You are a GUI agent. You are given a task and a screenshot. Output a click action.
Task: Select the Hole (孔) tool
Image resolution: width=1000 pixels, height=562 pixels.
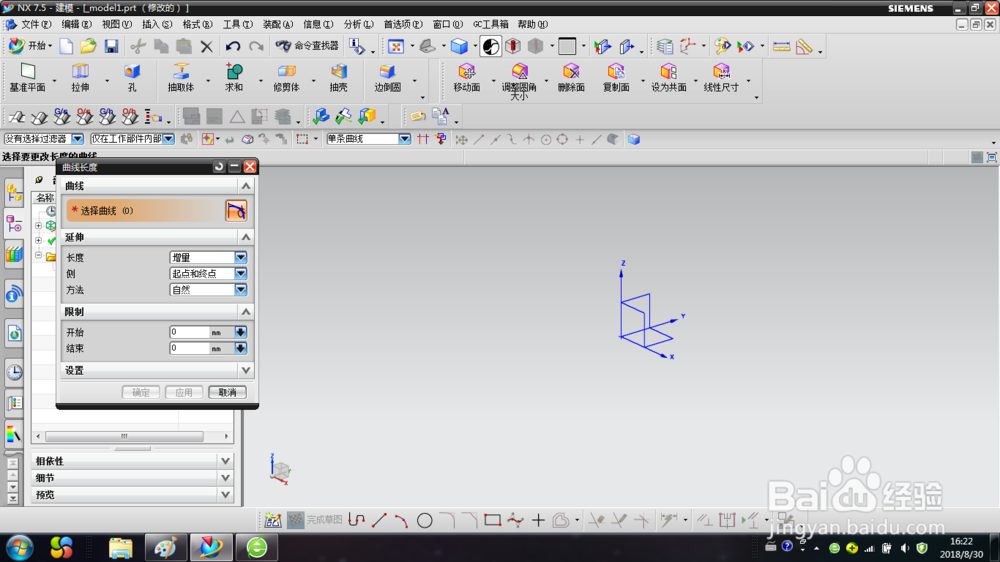click(x=132, y=78)
